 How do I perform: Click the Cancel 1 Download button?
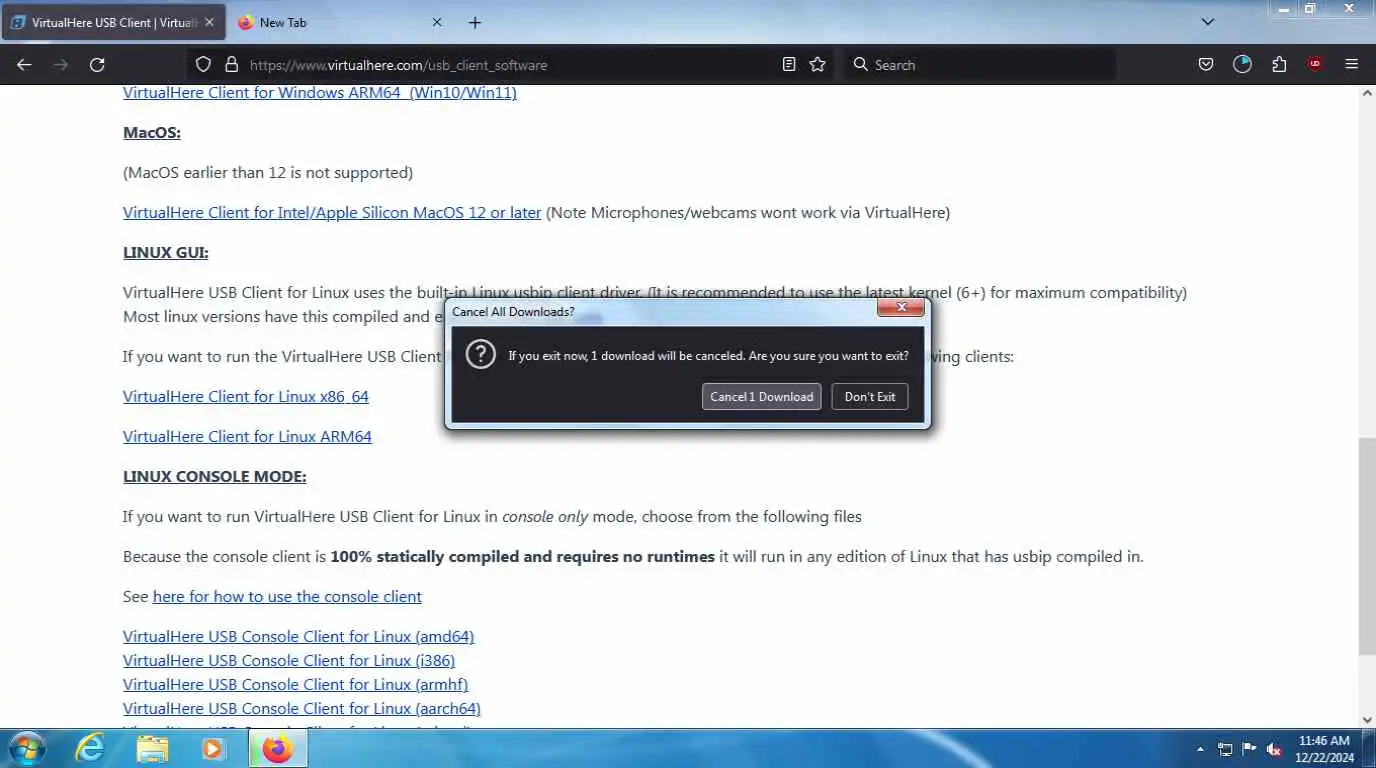click(762, 397)
